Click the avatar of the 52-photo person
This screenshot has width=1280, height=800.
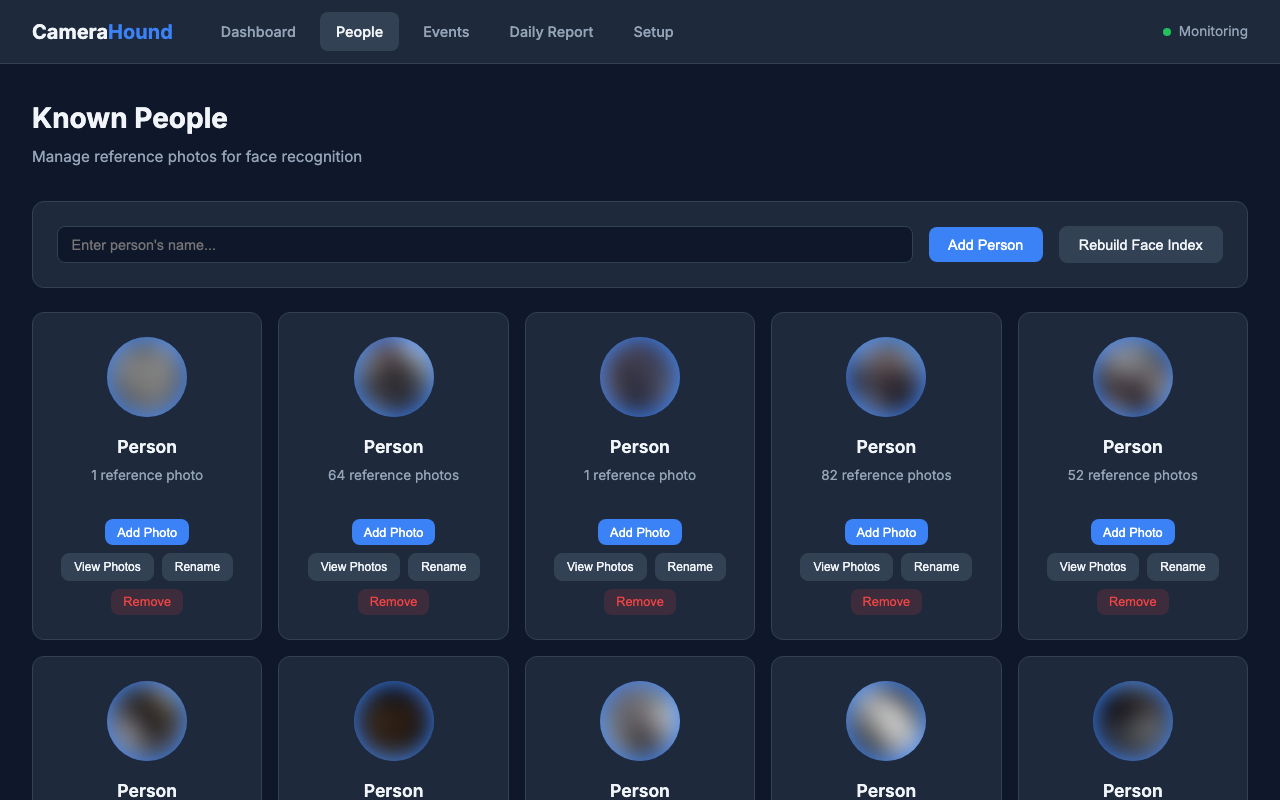click(x=1132, y=377)
